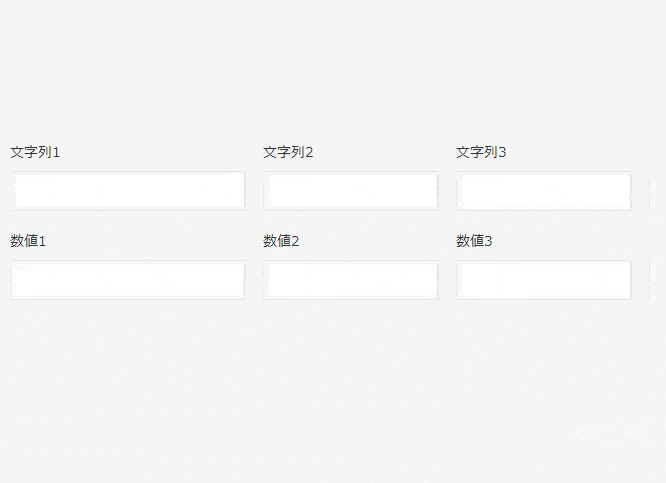Place cursor in the box under 文字列2
666x483 pixels.
(x=350, y=191)
